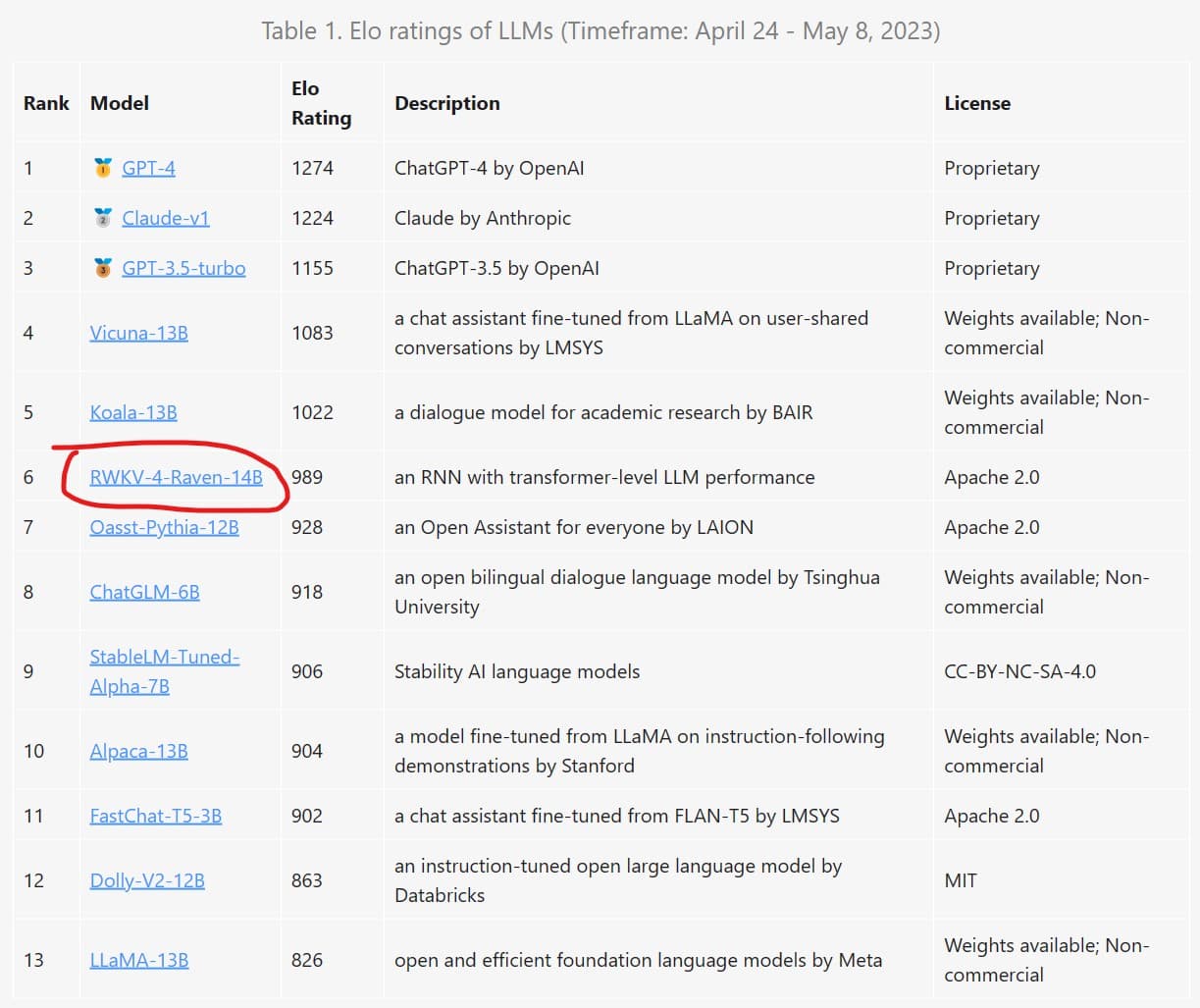This screenshot has width=1200, height=1008.
Task: Open the Claude-v1 model link
Action: (165, 218)
